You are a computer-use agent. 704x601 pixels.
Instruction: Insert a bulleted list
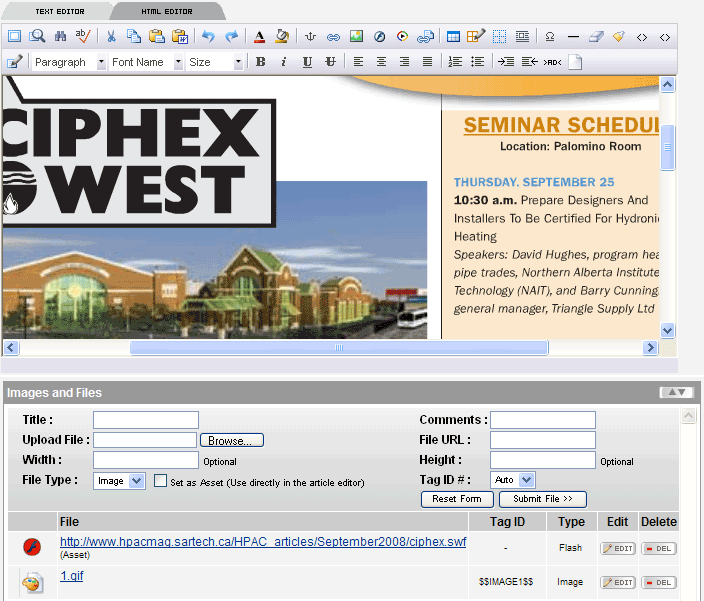pyautogui.click(x=478, y=61)
